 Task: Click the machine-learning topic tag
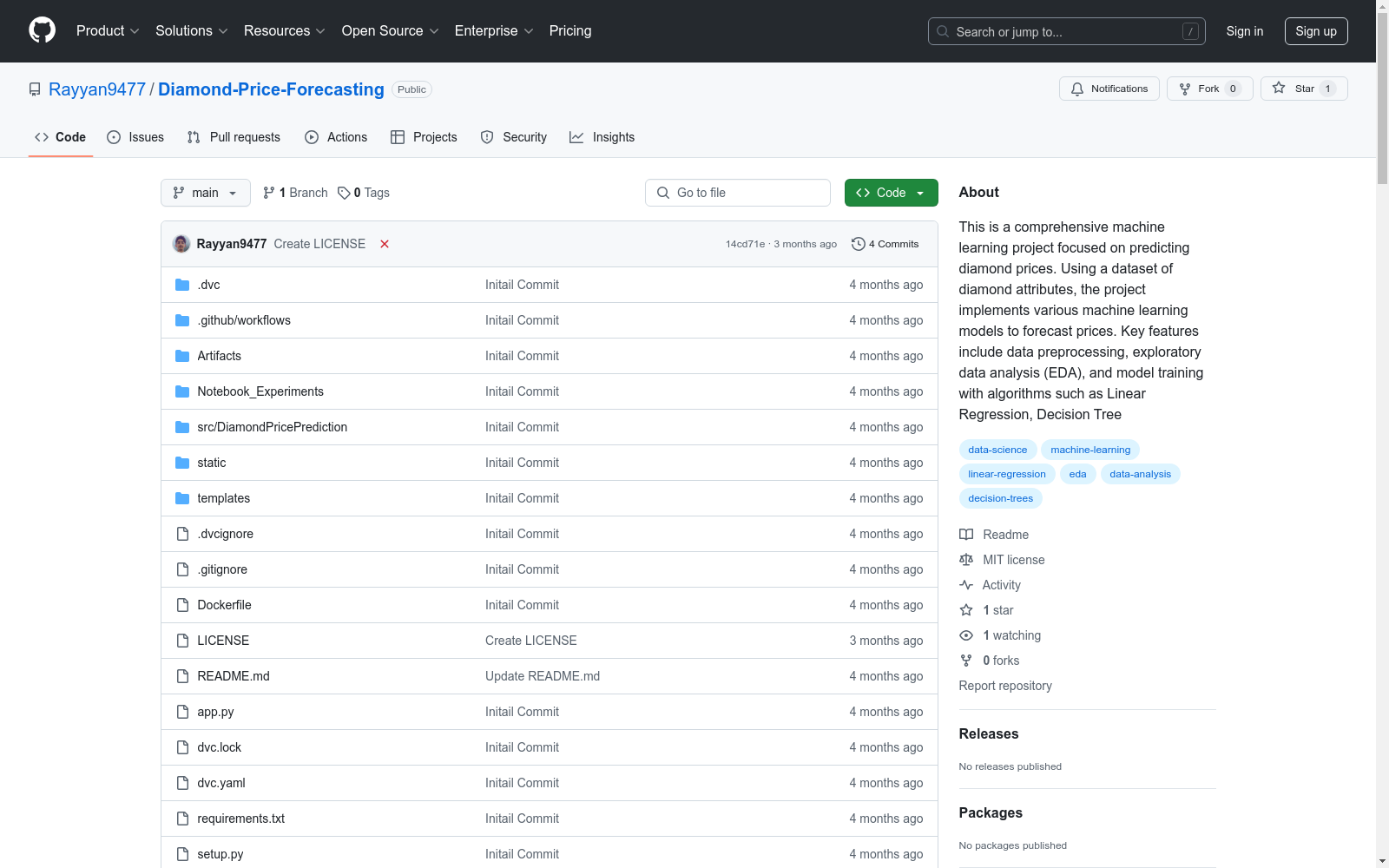pos(1090,450)
